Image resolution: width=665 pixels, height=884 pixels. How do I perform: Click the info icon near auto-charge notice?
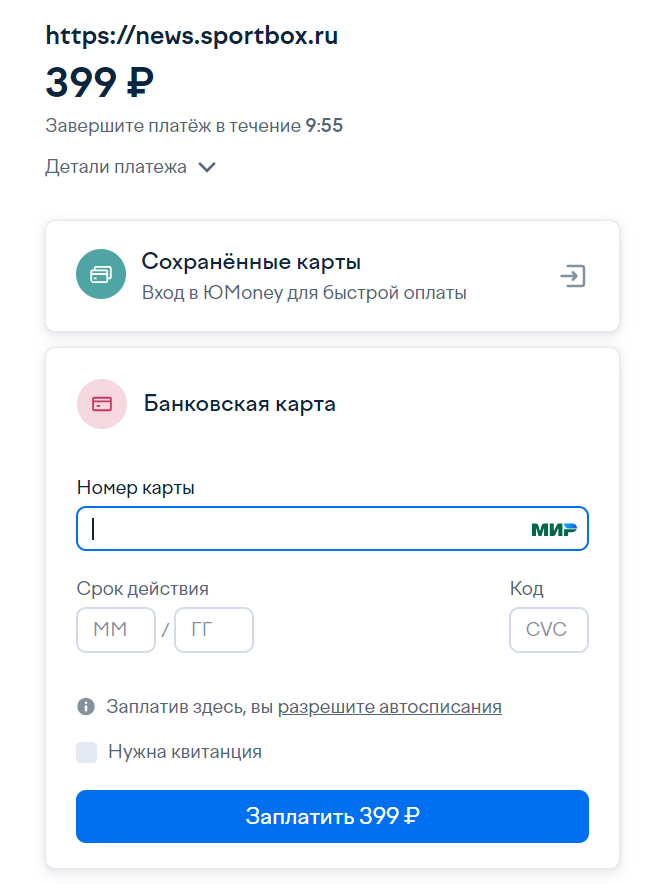(x=86, y=707)
